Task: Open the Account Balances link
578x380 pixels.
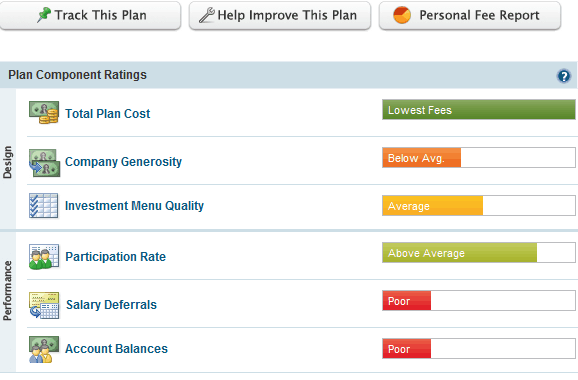Action: pyautogui.click(x=116, y=349)
